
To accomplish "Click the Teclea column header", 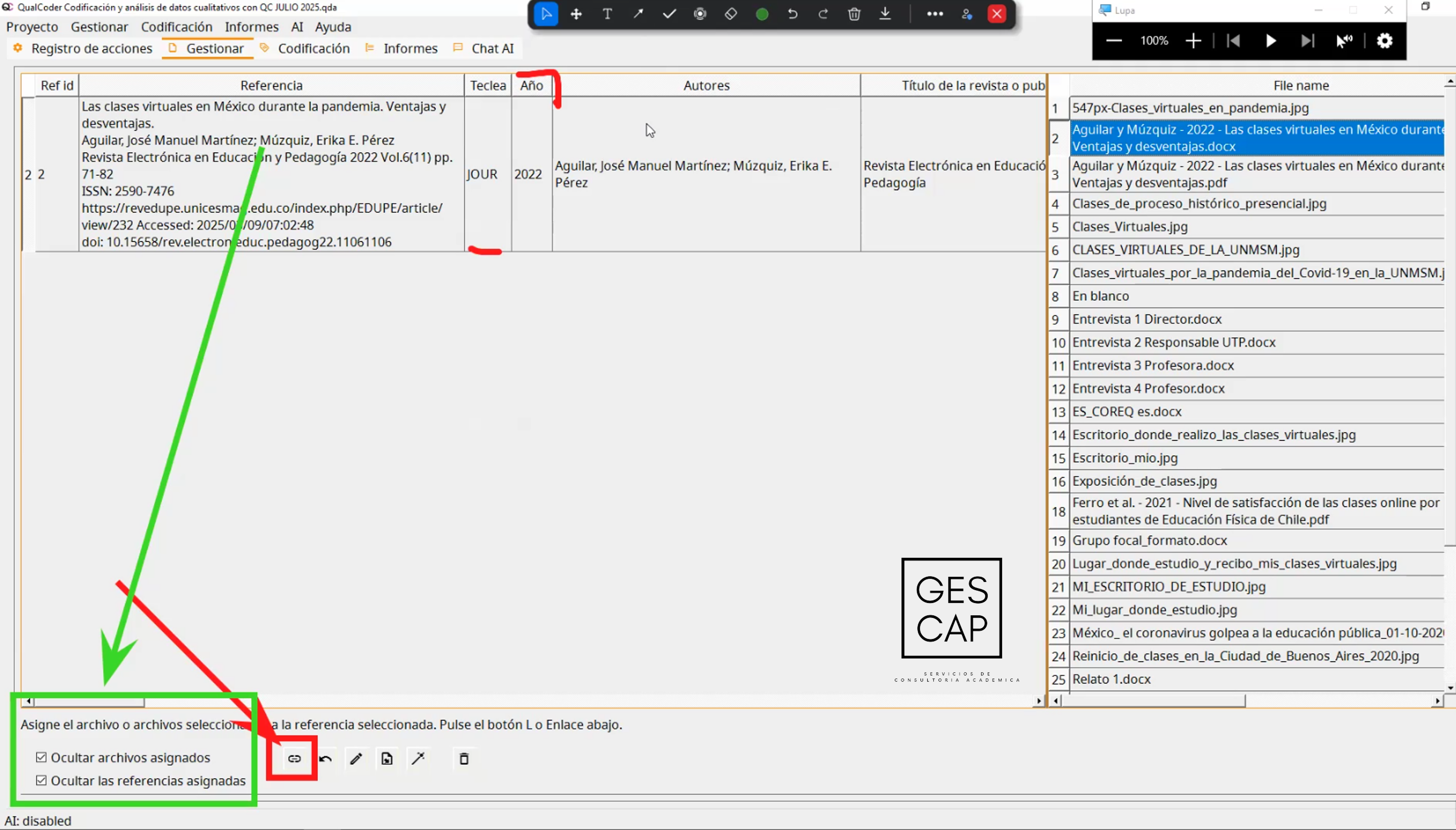I will (x=488, y=86).
